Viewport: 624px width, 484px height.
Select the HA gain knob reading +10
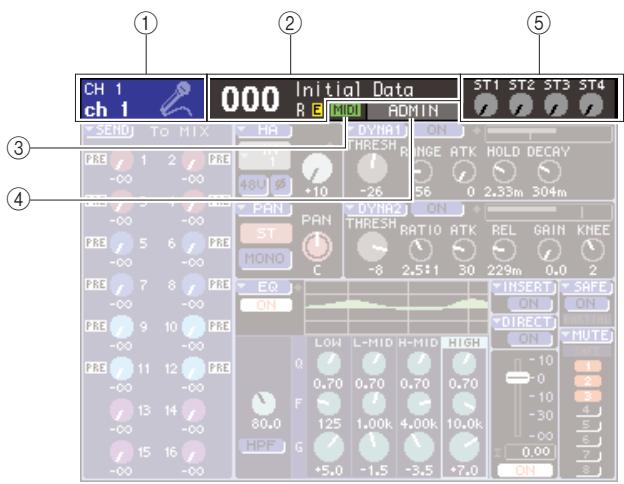coord(317,168)
